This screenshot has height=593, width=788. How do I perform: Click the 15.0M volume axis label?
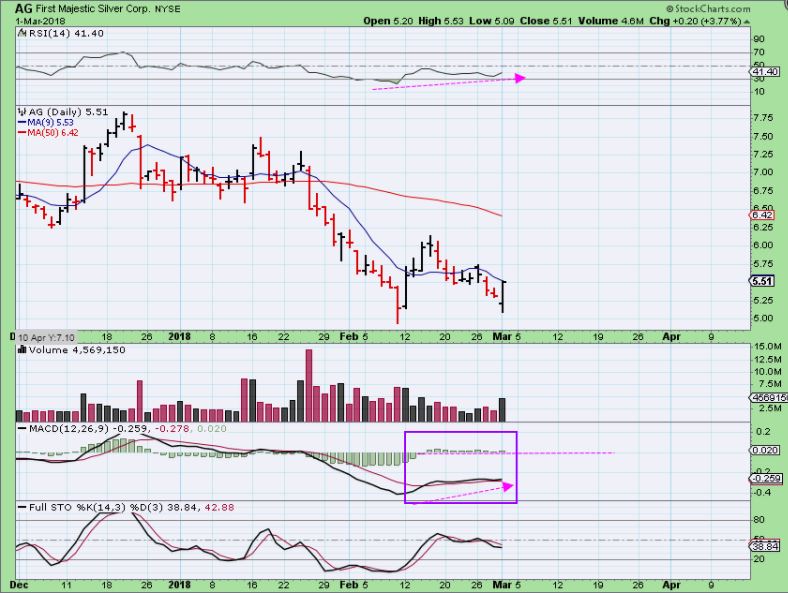click(767, 346)
